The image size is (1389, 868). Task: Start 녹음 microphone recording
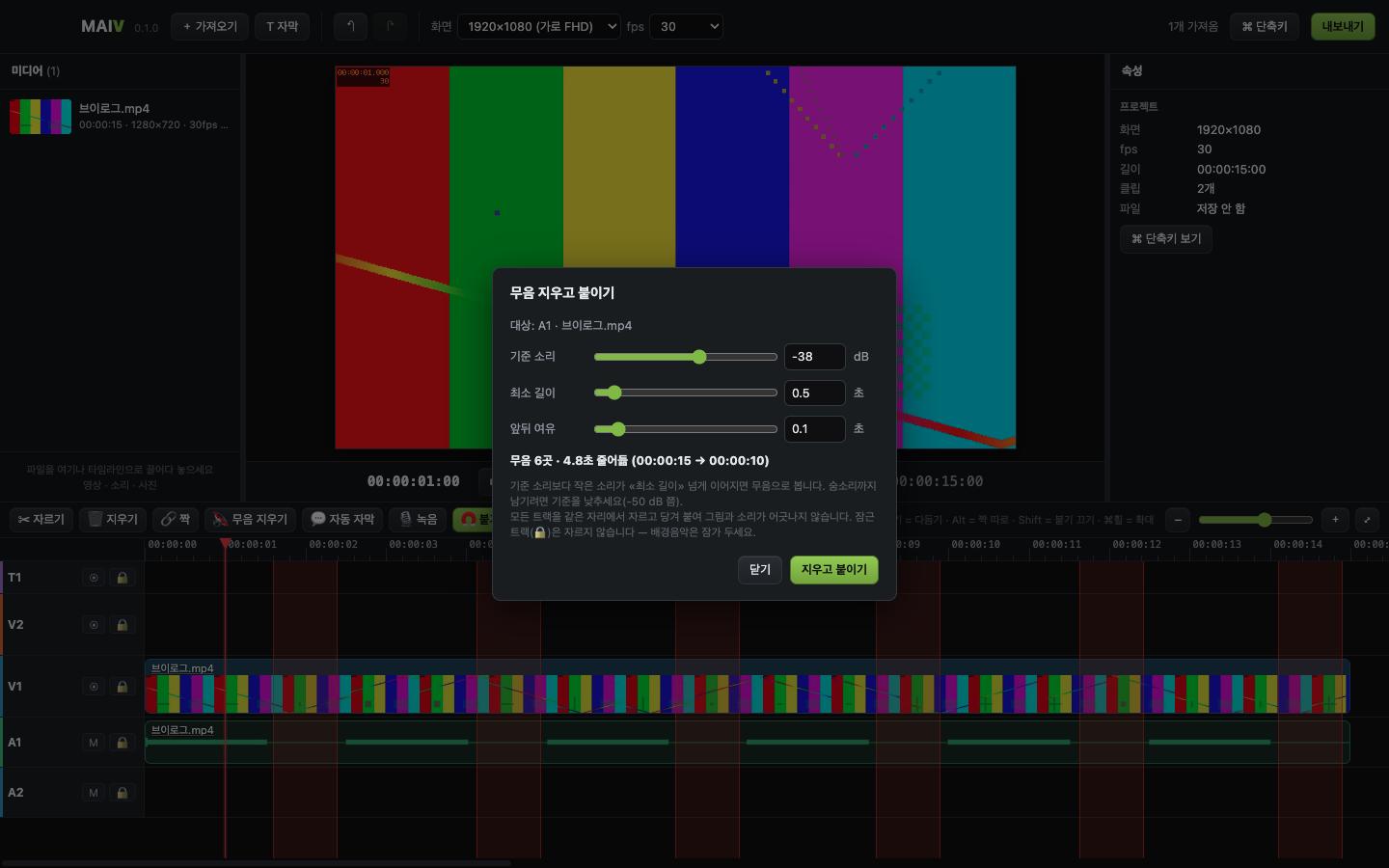[x=419, y=520]
